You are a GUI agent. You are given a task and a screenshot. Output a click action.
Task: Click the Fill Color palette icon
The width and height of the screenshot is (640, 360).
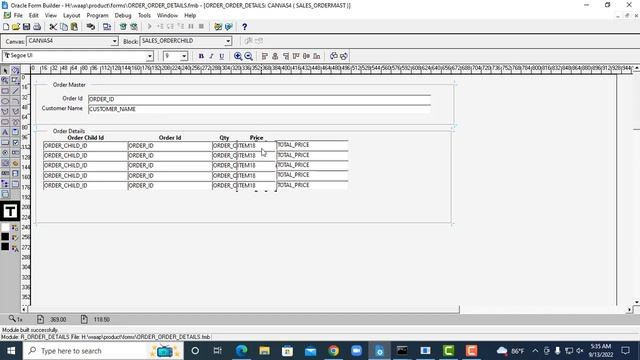(15, 227)
